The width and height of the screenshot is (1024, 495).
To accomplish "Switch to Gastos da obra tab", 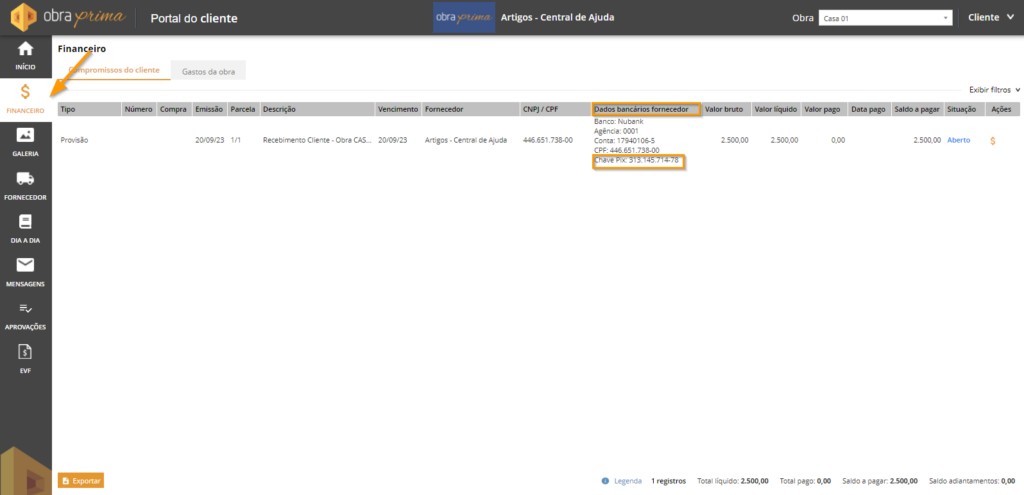I will click(208, 71).
